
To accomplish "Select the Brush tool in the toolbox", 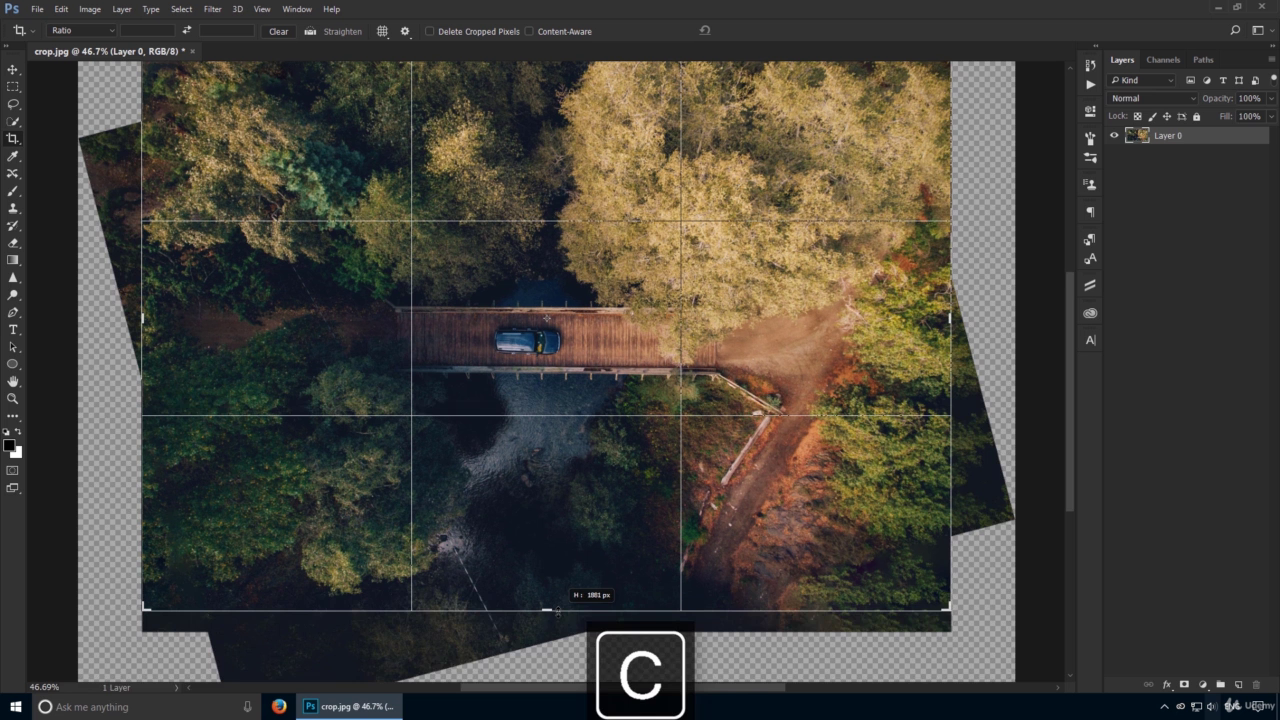I will (x=13, y=191).
